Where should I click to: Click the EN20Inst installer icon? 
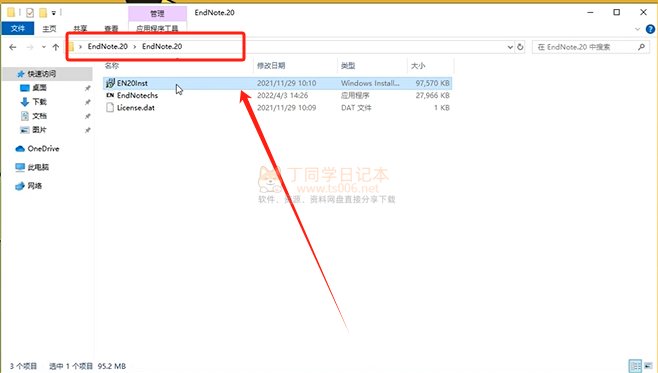[110, 83]
